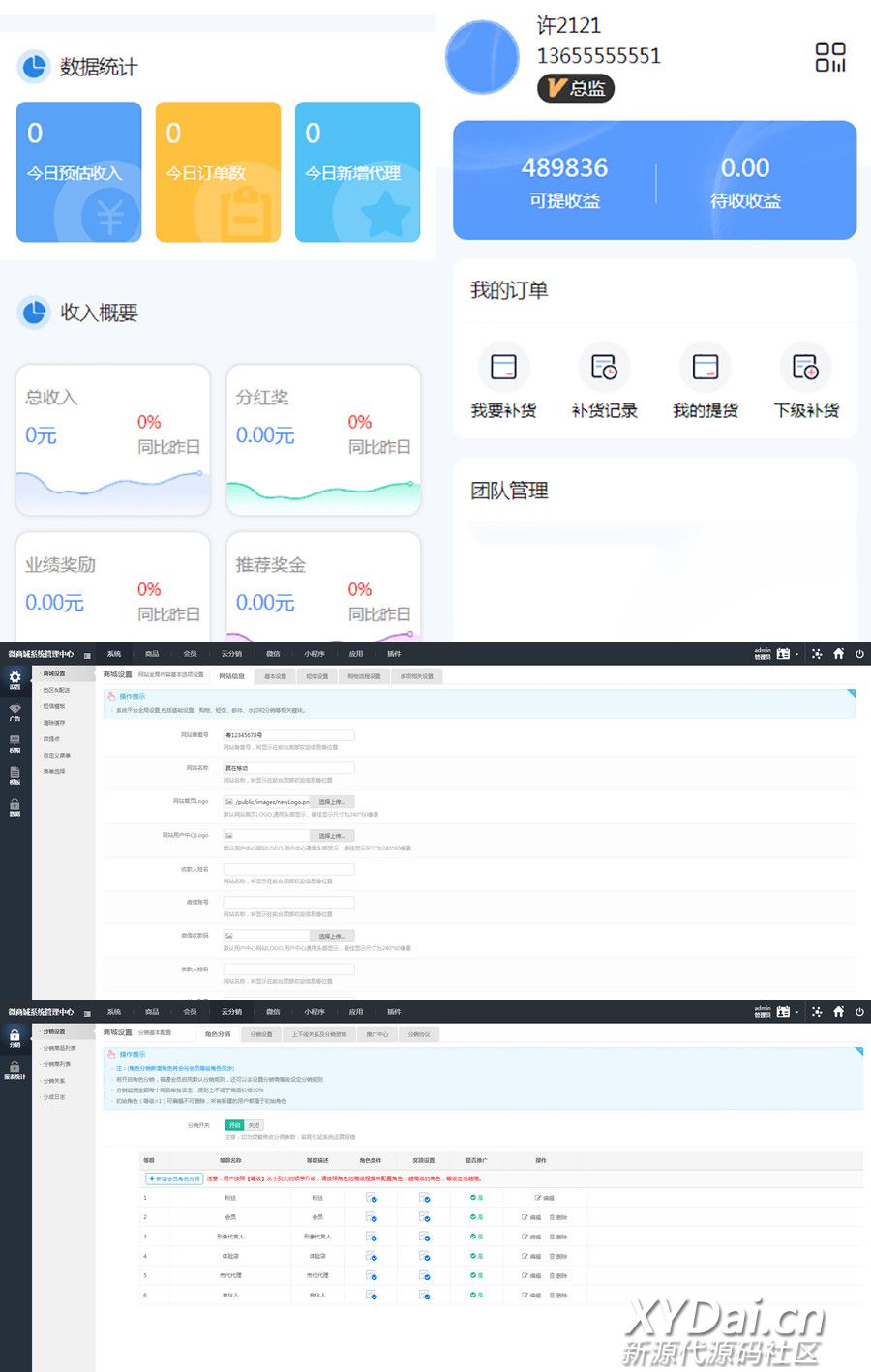Click the 新增会员角色分销 button
Viewport: 871px width, 1372px height.
click(x=174, y=1178)
